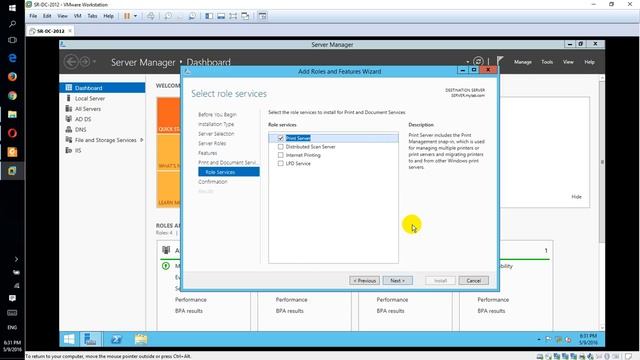Open Server Manager notifications flag
Screen dimensions: 640x360
500,62
